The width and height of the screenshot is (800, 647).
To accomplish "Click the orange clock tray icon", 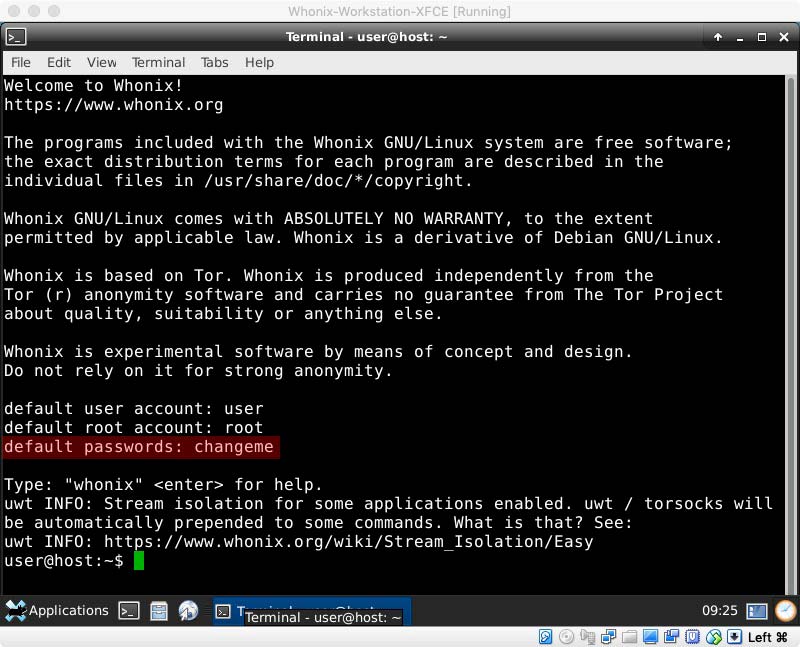I will [x=786, y=610].
